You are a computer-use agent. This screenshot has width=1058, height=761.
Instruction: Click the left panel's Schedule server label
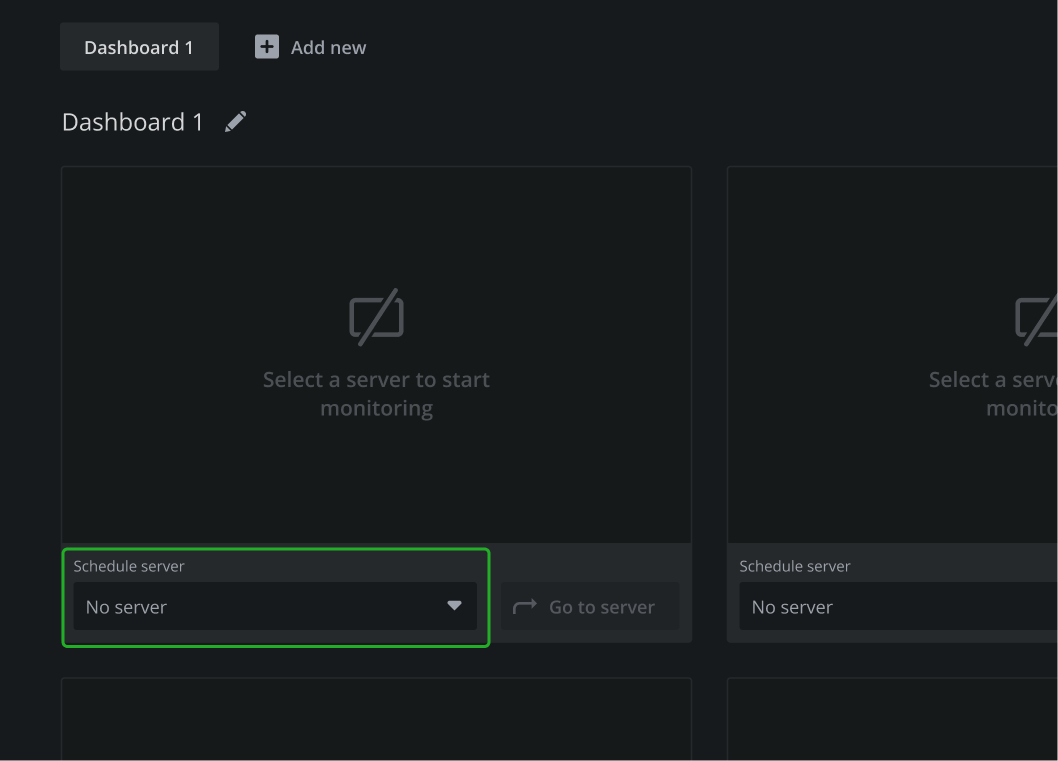129,566
